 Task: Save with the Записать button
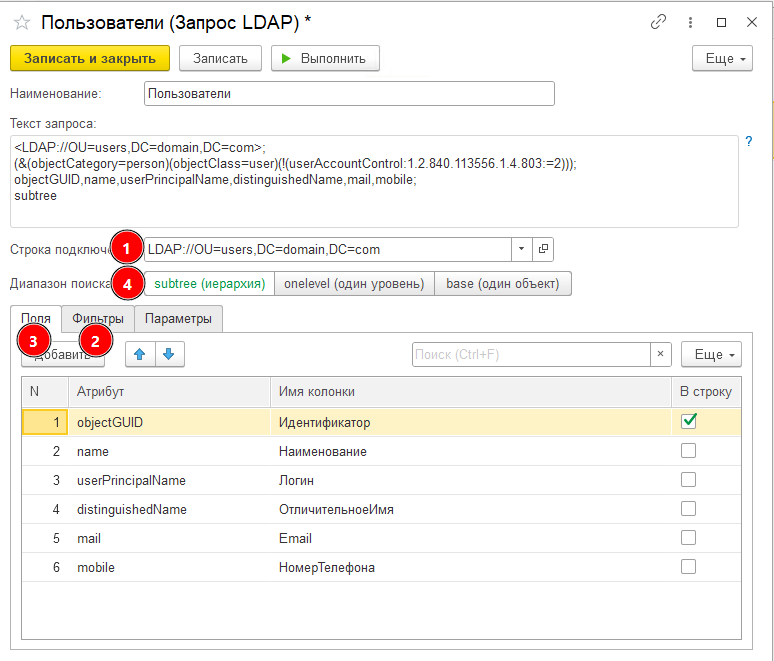coord(220,58)
